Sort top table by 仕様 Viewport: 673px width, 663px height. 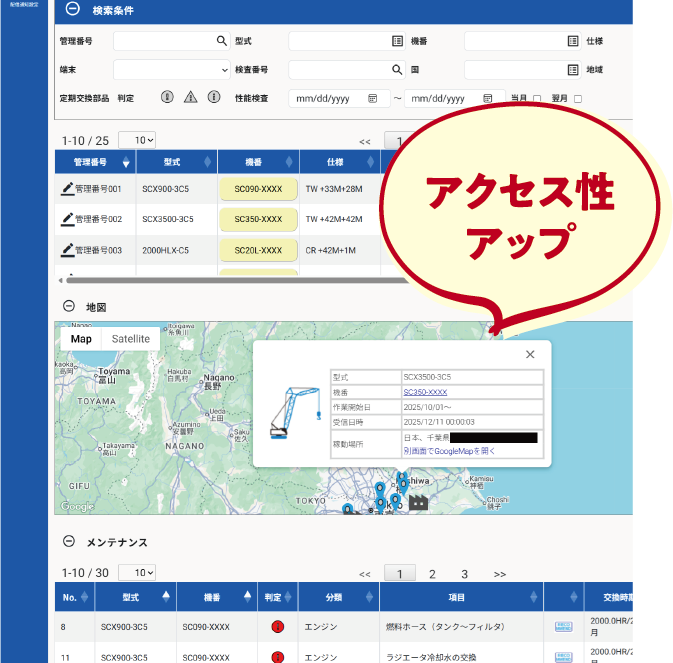tap(370, 162)
